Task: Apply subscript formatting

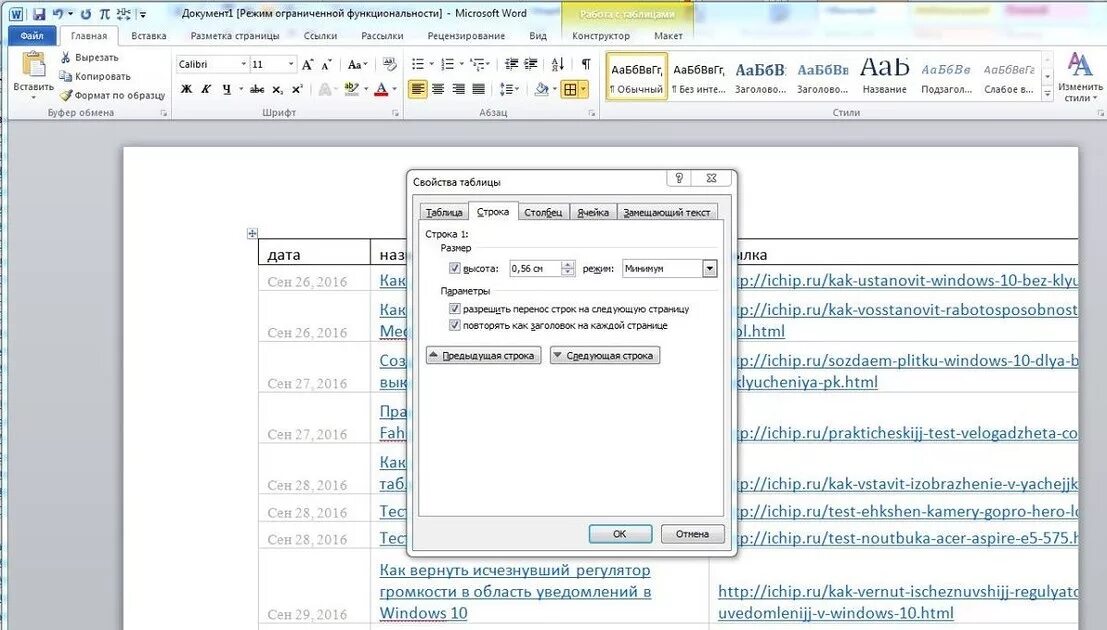Action: point(277,89)
